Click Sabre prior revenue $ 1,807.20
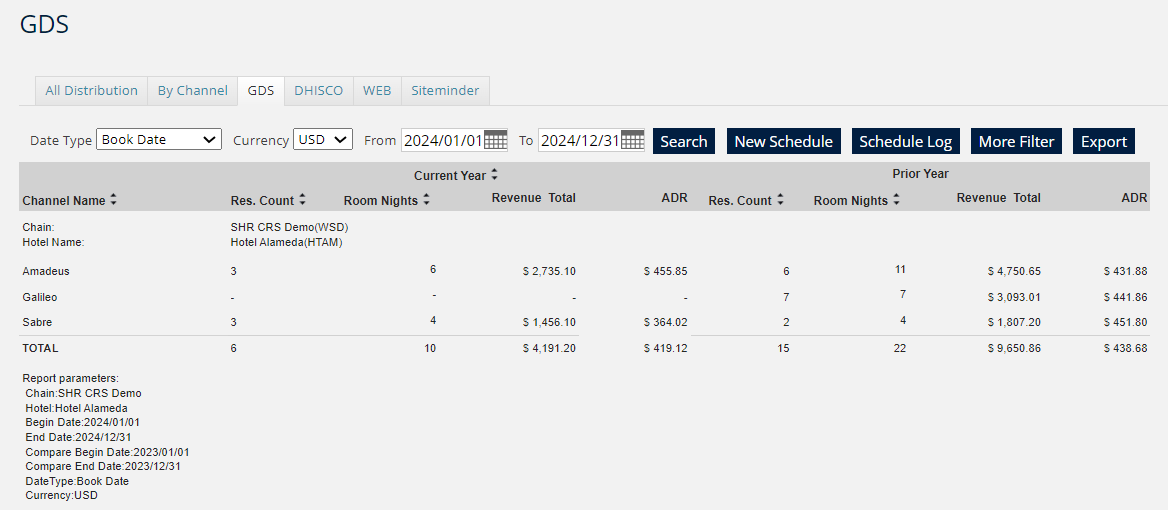1168x510 pixels. point(1014,322)
